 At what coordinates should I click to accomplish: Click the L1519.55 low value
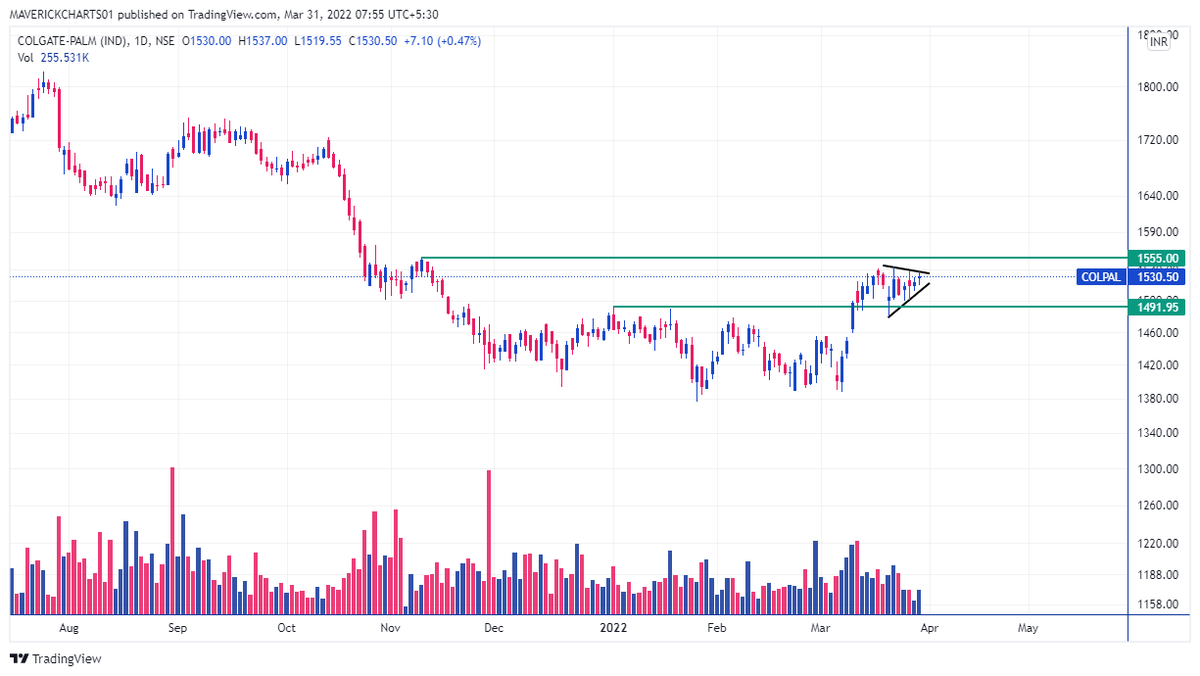[317, 41]
